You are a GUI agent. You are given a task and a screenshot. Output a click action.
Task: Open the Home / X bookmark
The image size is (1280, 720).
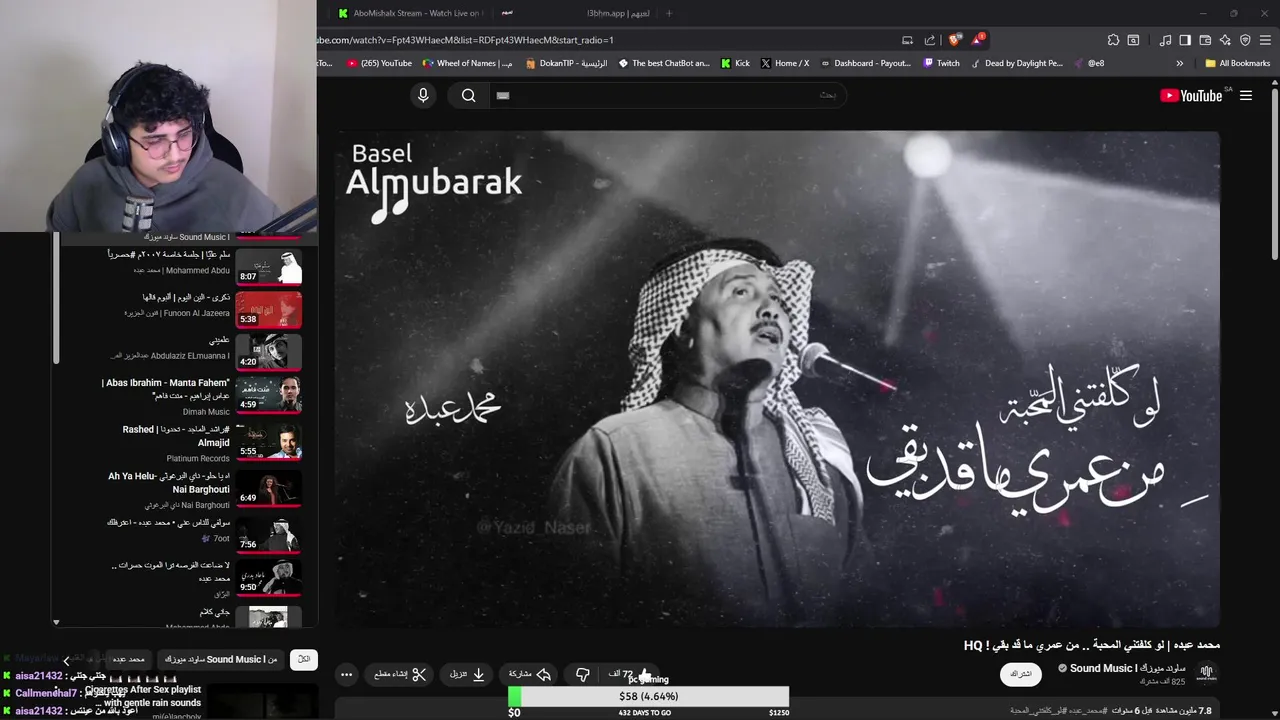(785, 63)
